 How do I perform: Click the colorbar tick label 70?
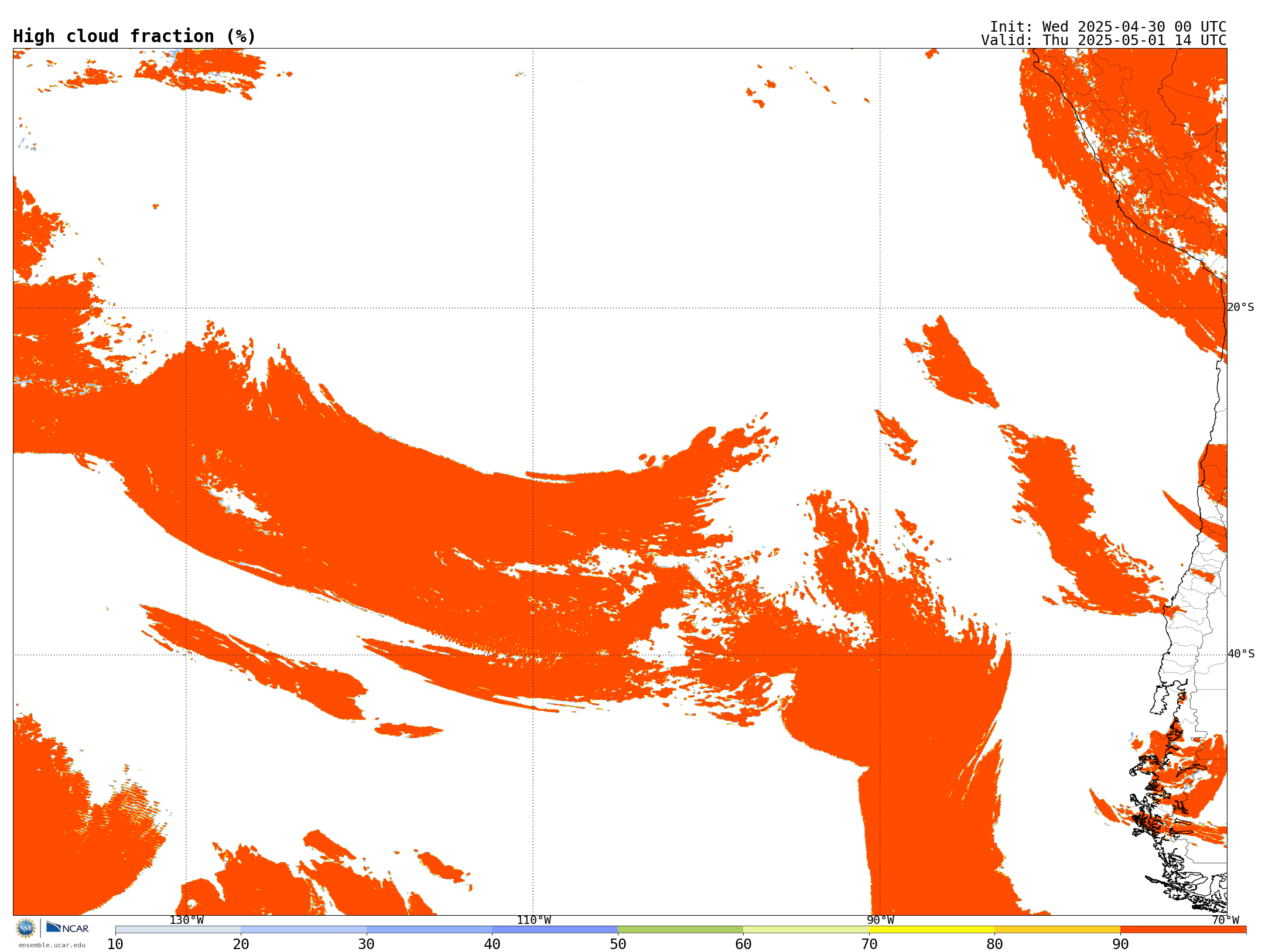coord(869,944)
